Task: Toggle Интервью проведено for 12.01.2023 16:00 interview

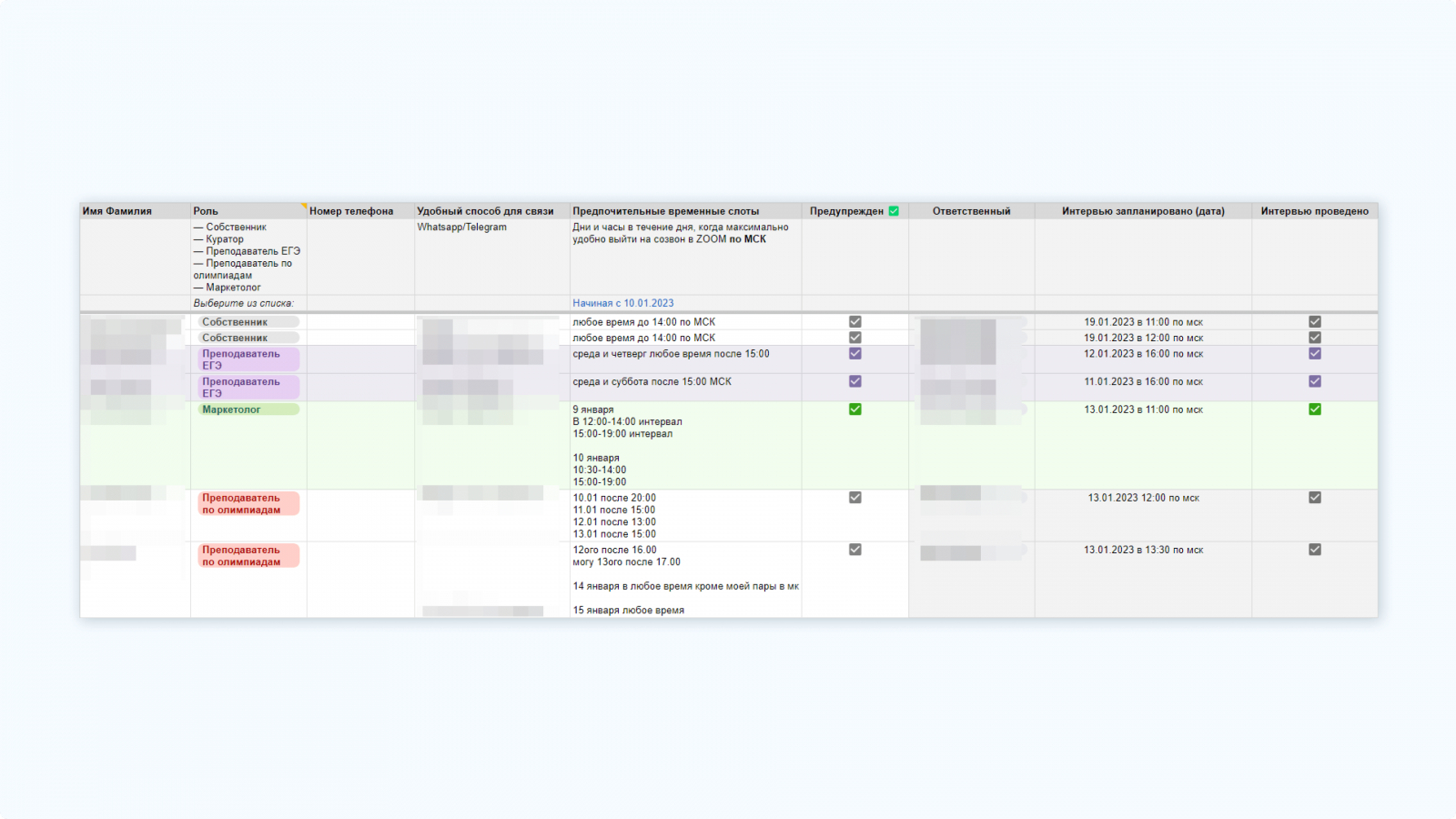Action: point(1315,354)
